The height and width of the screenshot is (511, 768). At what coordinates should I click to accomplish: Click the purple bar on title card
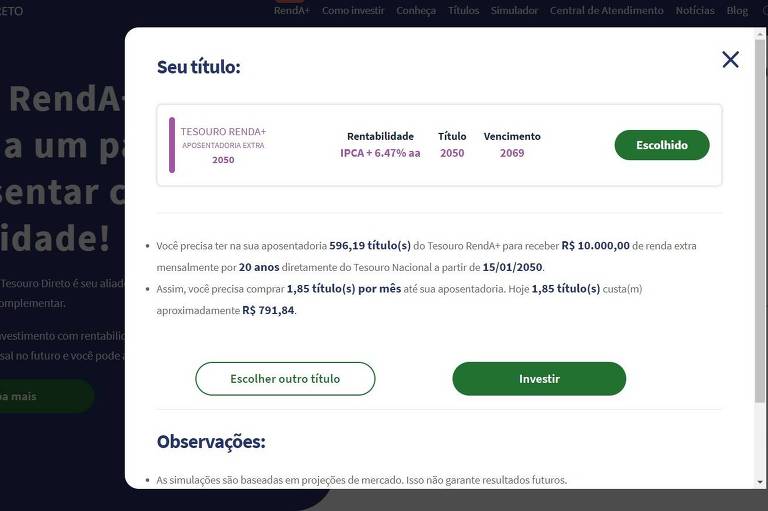coord(172,145)
